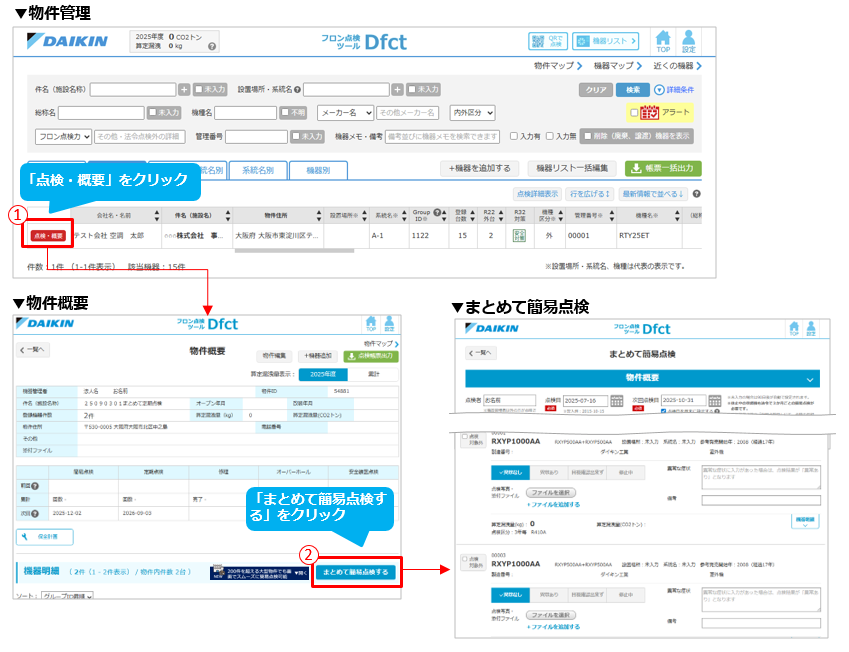Switch to the 機器別 tab
This screenshot has height=652, width=849.
click(318, 170)
